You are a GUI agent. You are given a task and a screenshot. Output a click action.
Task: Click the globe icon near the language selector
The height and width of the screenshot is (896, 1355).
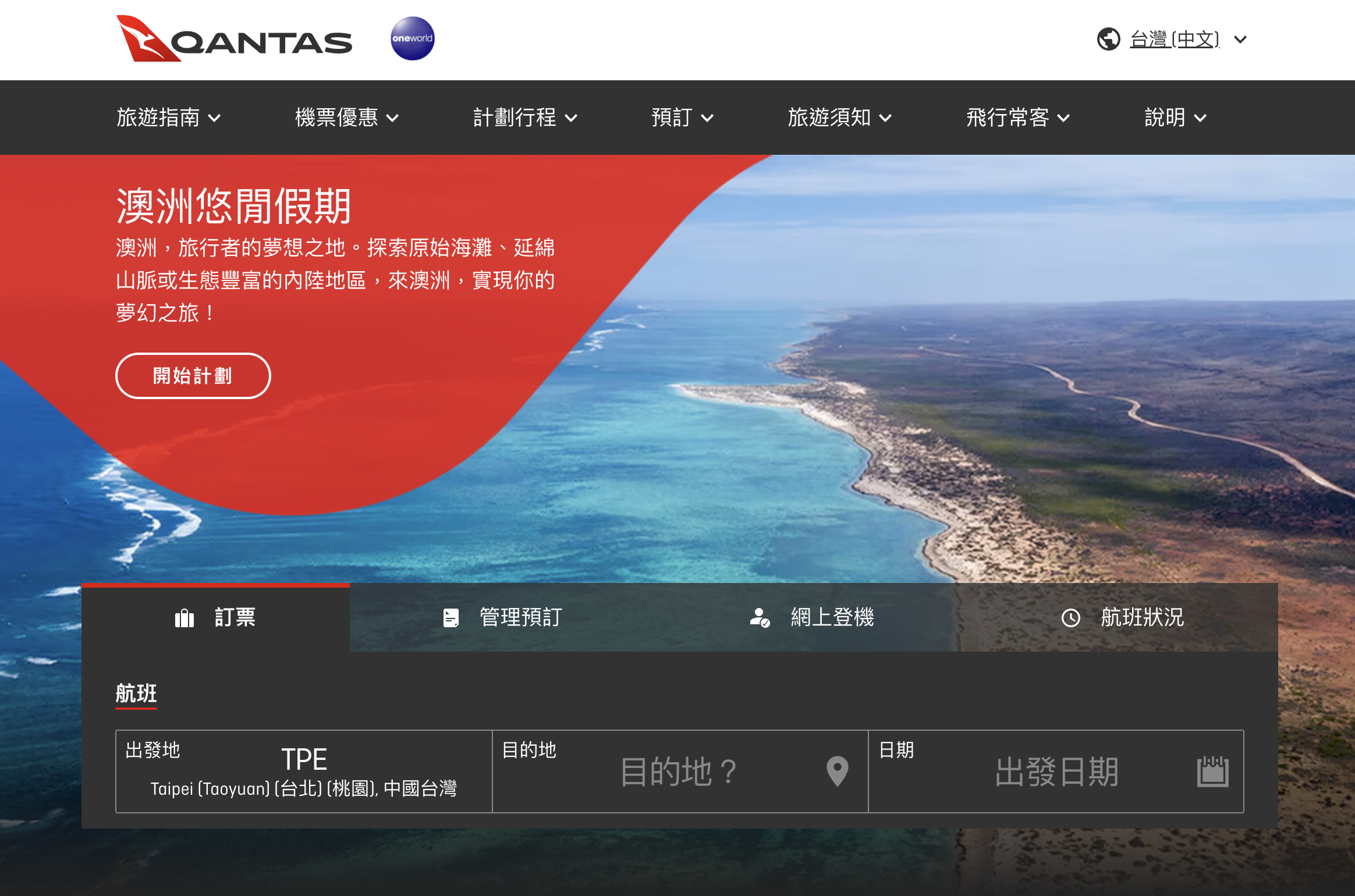1109,38
